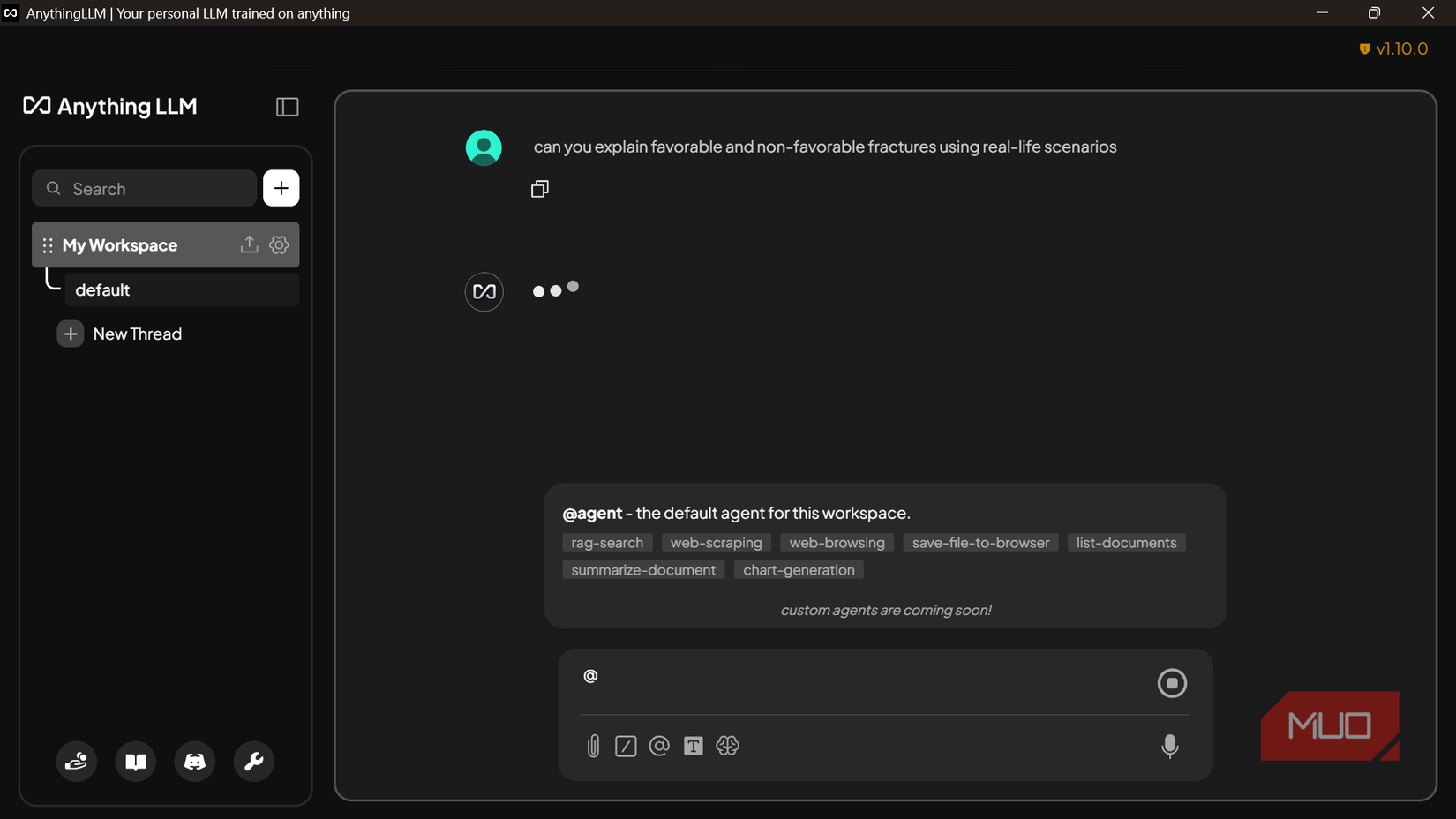
Task: Select the chart-generation agent skill
Action: (x=798, y=569)
